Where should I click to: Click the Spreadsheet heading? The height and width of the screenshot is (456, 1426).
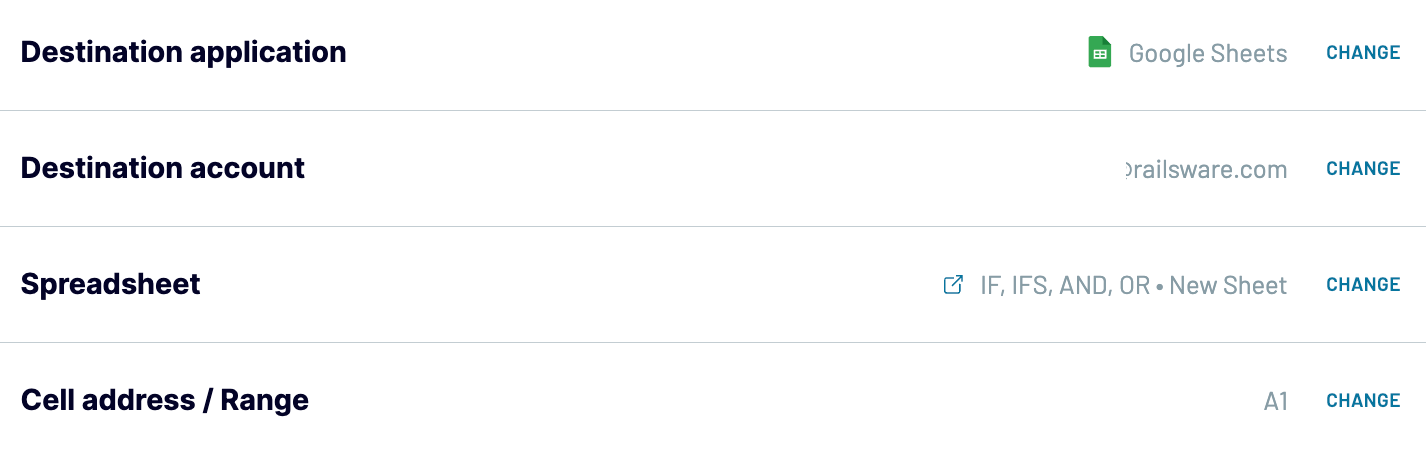(110, 284)
